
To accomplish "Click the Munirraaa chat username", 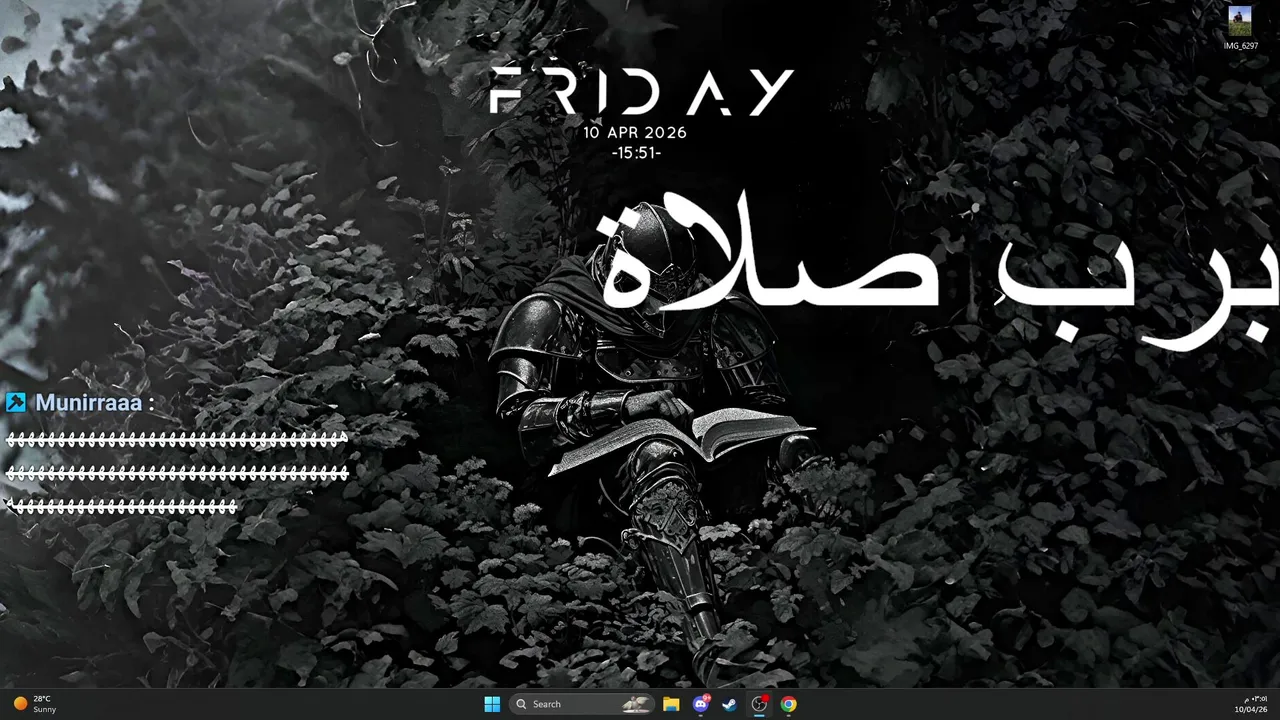I will pyautogui.click(x=89, y=403).
